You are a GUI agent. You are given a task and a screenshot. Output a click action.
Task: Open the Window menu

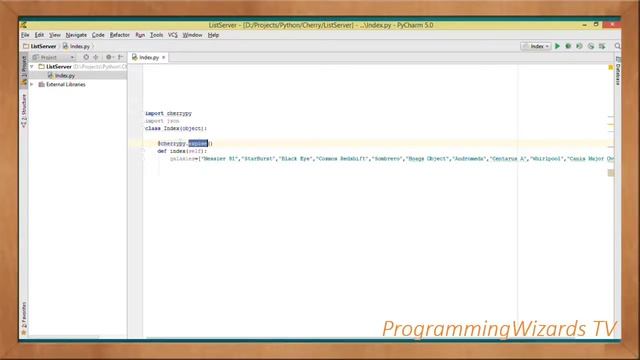click(192, 35)
